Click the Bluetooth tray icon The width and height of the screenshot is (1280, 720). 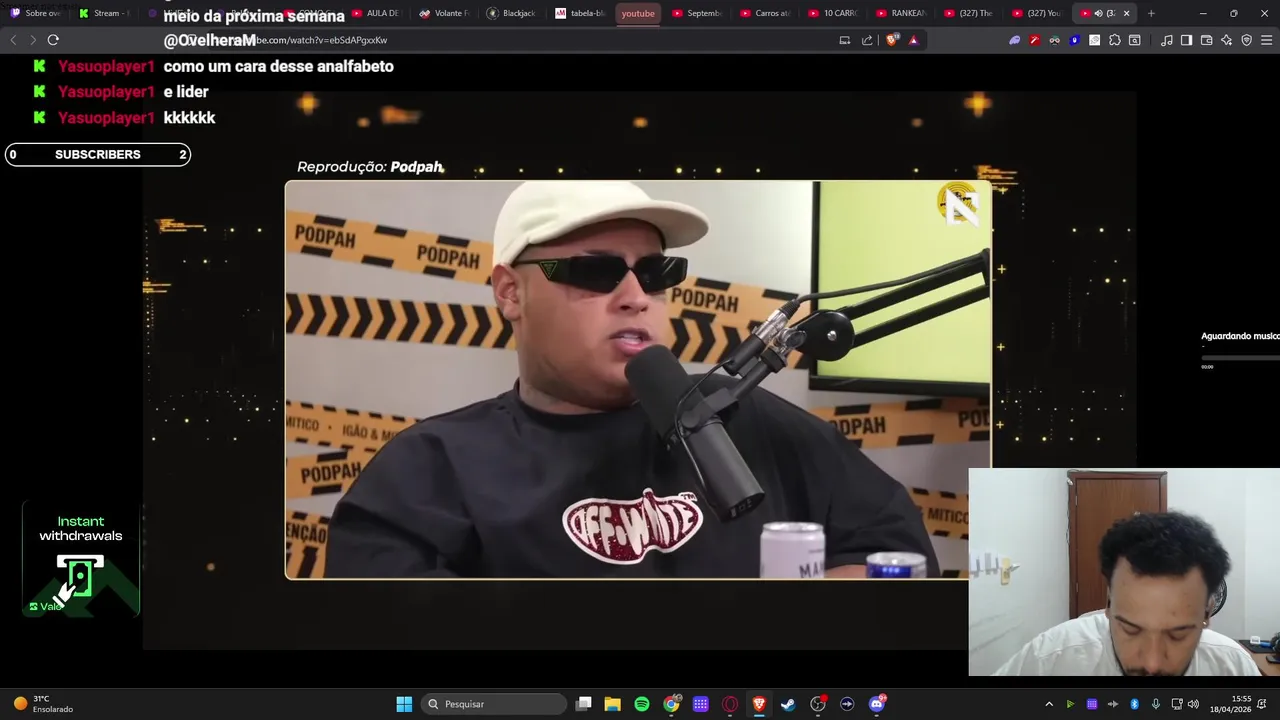pyautogui.click(x=1134, y=704)
